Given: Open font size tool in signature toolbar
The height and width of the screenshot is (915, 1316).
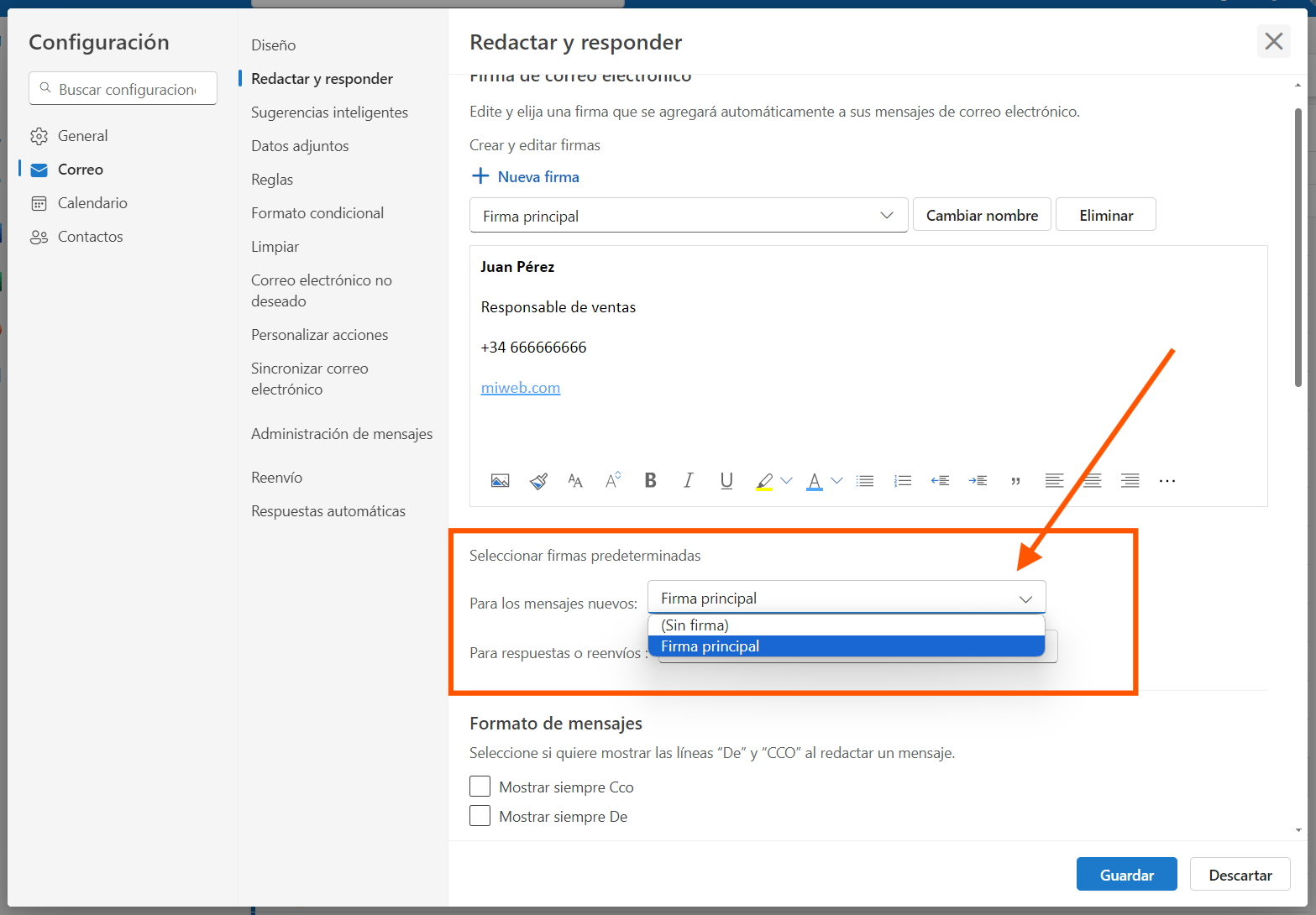Looking at the screenshot, I should (x=575, y=481).
